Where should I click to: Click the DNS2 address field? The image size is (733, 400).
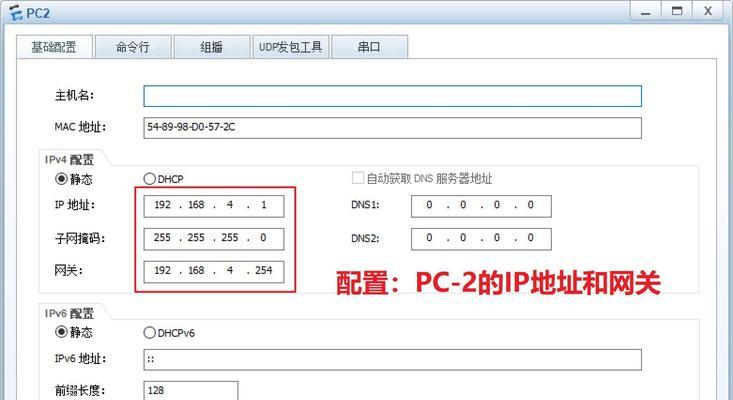pyautogui.click(x=481, y=239)
